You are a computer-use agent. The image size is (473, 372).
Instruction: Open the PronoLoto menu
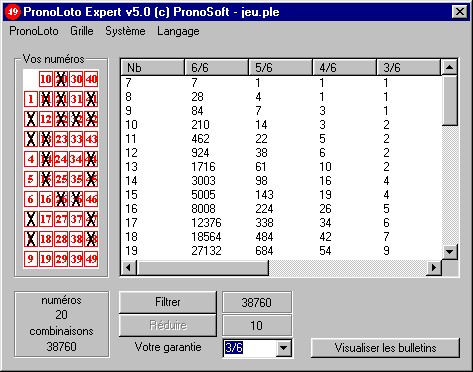(x=34, y=31)
